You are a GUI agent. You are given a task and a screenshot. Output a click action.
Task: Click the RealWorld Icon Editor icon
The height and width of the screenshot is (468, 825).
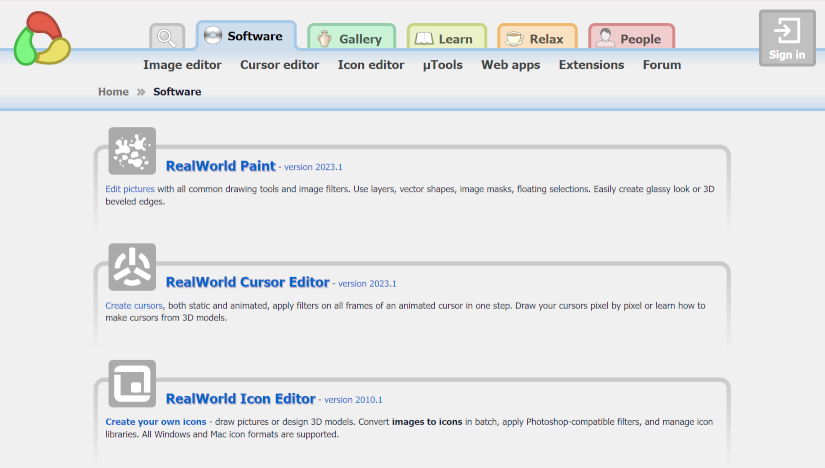132,383
